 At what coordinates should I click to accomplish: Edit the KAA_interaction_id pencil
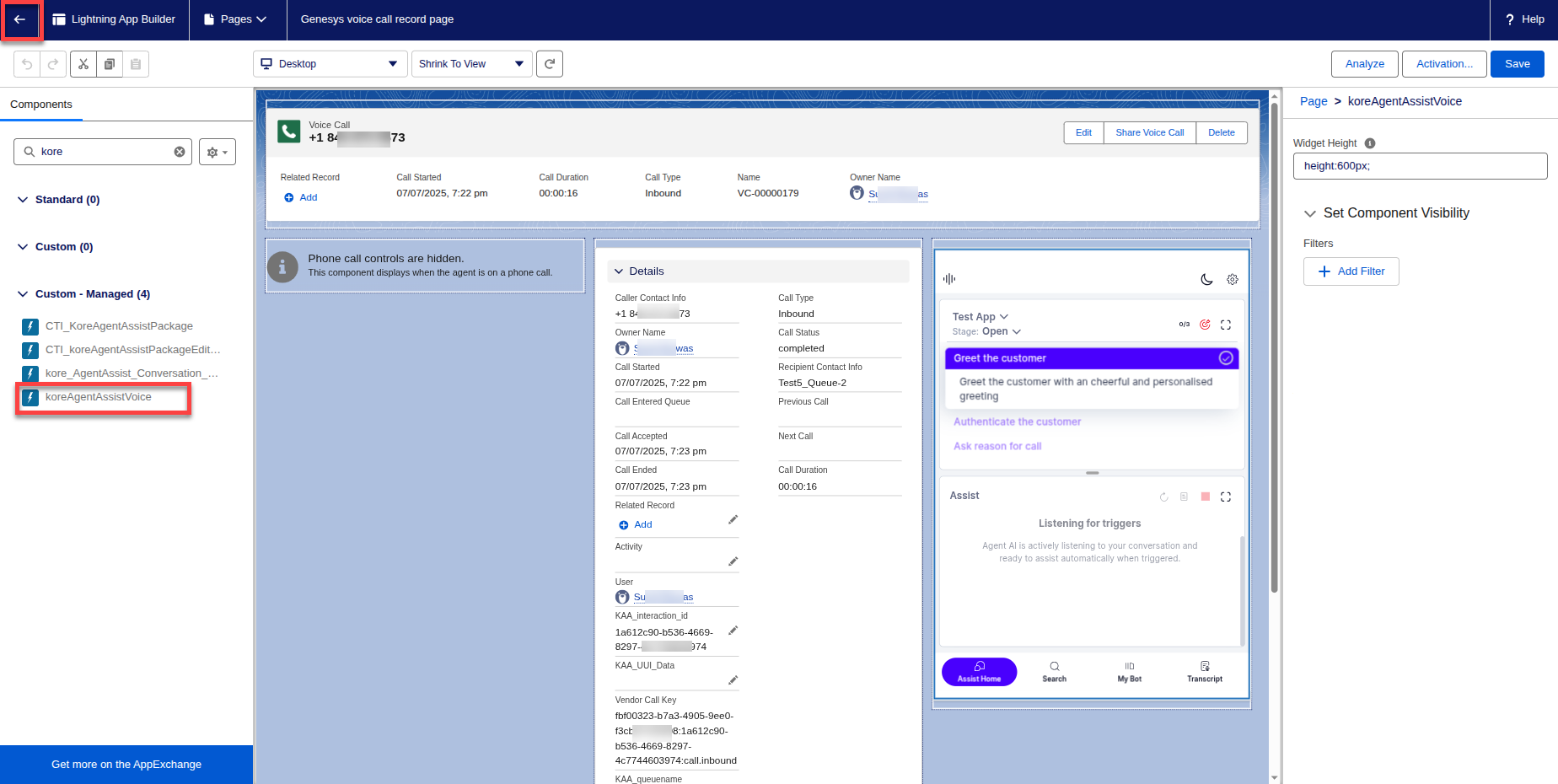pyautogui.click(x=733, y=630)
